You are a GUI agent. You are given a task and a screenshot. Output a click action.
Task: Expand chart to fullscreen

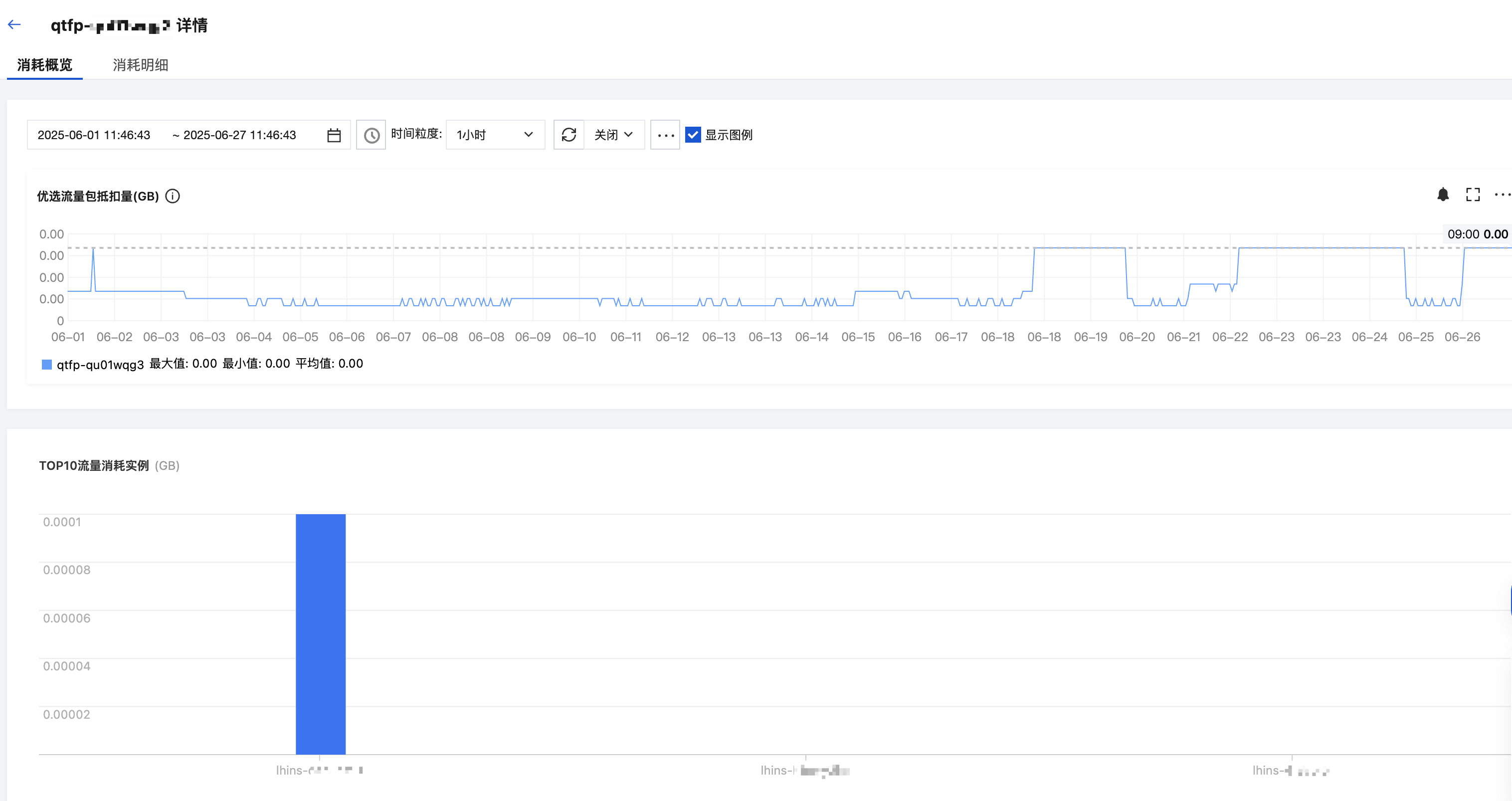tap(1473, 195)
